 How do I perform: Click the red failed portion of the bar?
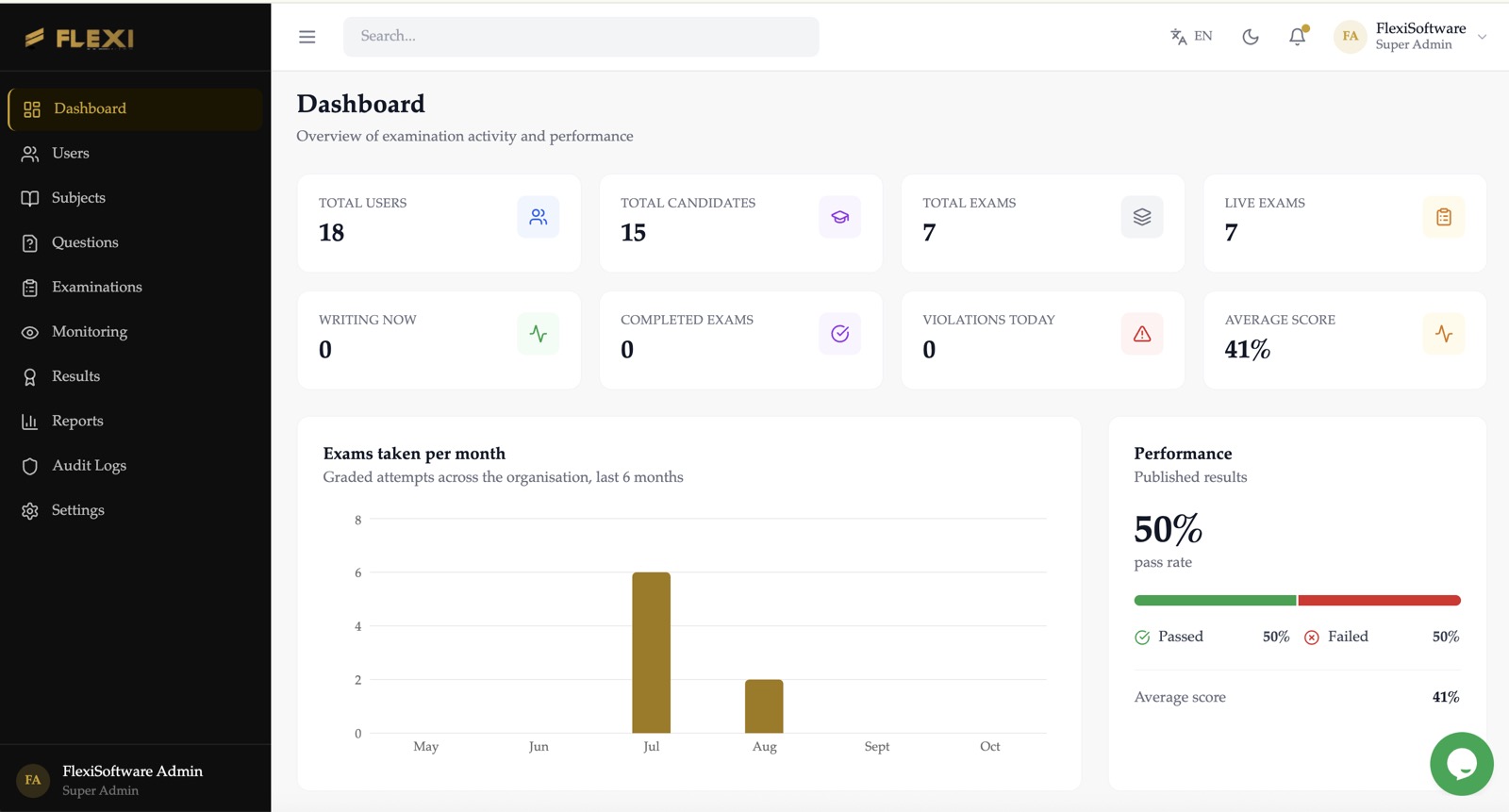[x=1380, y=601]
